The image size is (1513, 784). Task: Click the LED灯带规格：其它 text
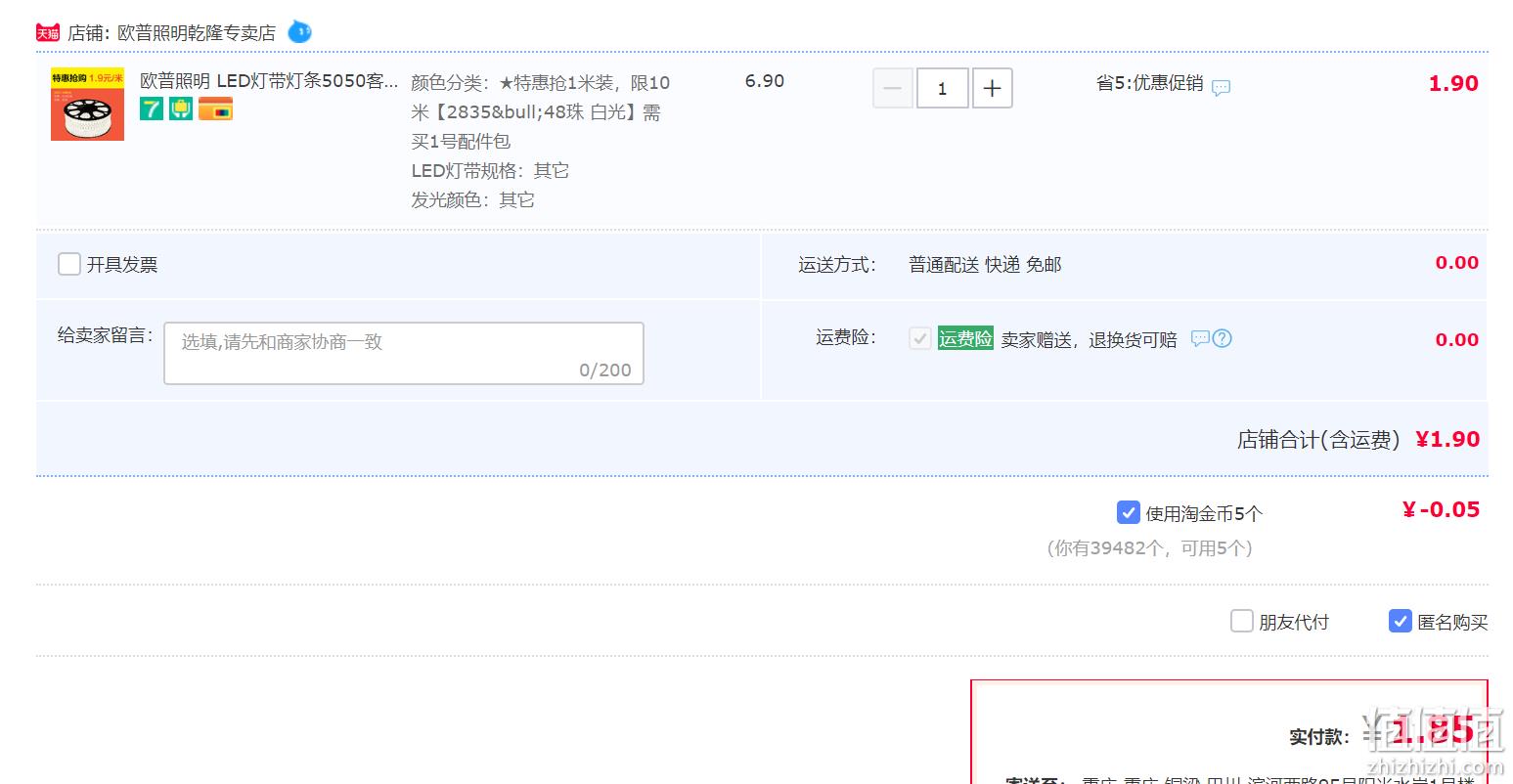click(x=490, y=171)
